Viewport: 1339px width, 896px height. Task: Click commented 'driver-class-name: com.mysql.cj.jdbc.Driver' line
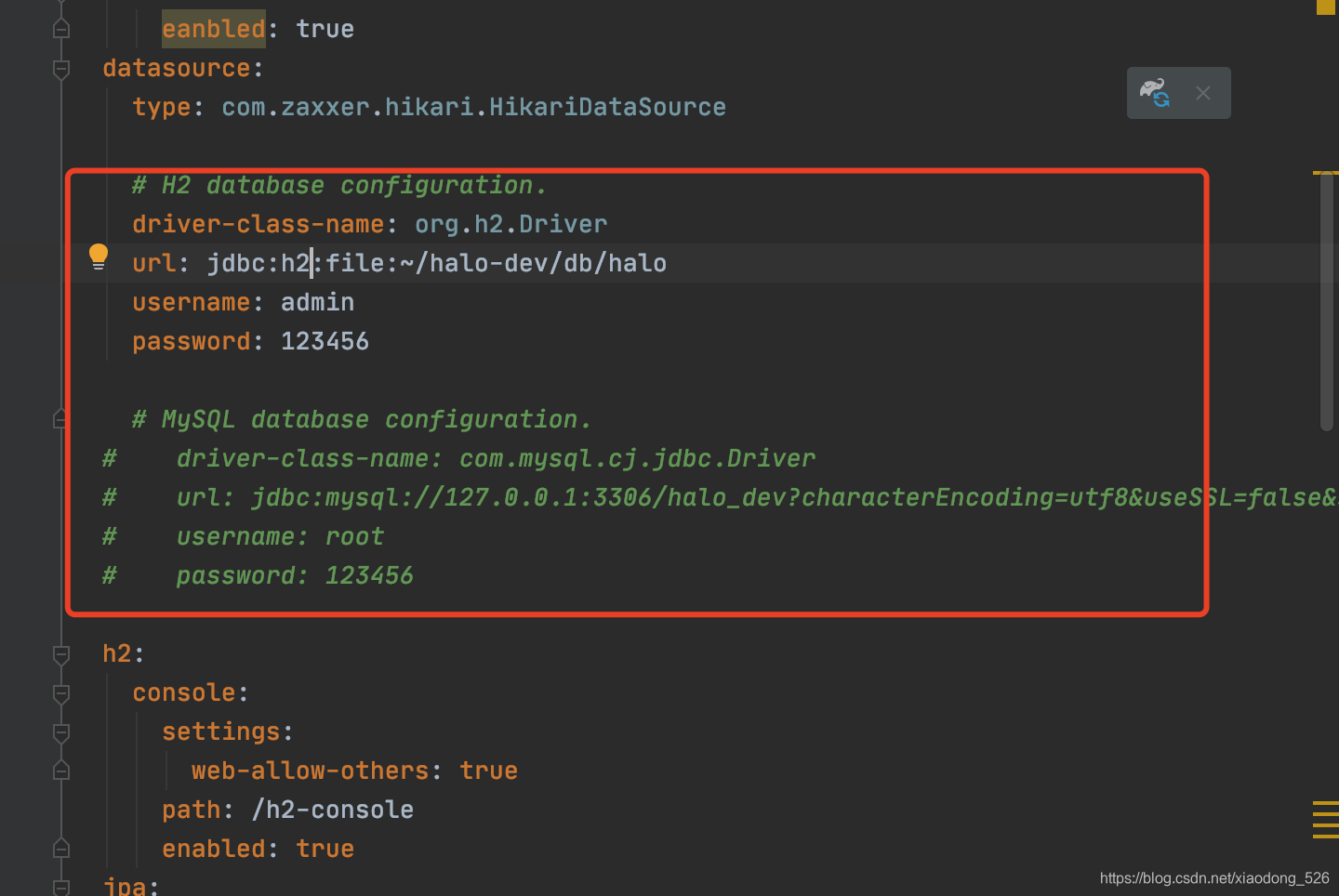pyautogui.click(x=496, y=458)
